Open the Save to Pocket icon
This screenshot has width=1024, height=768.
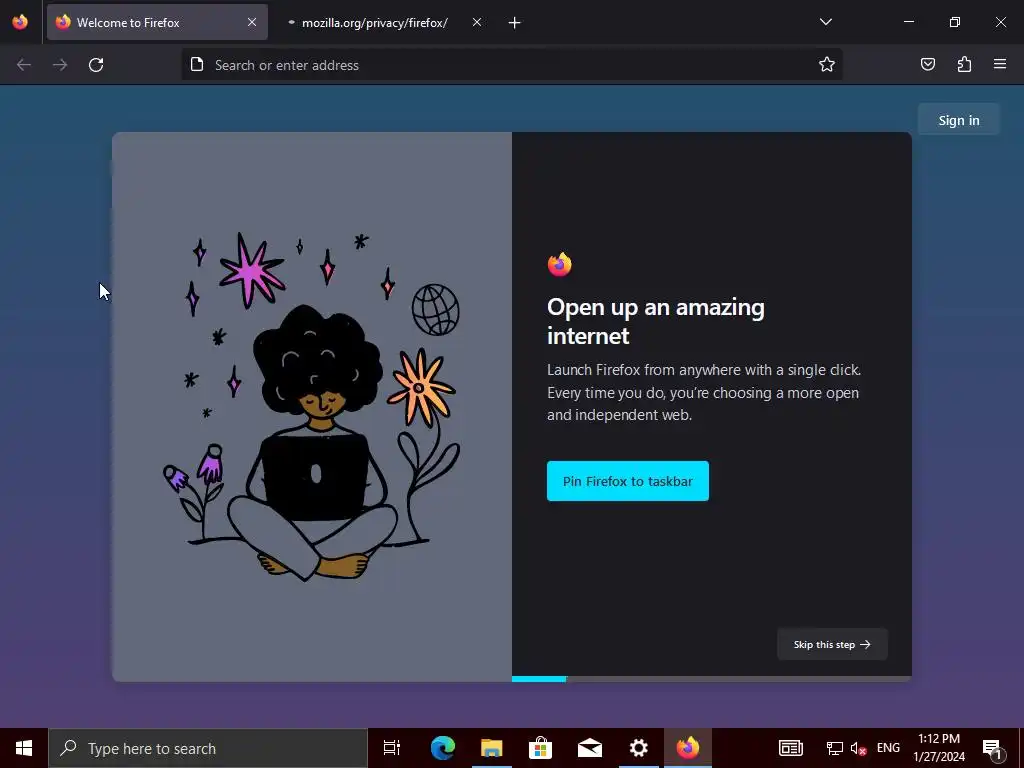(x=927, y=64)
